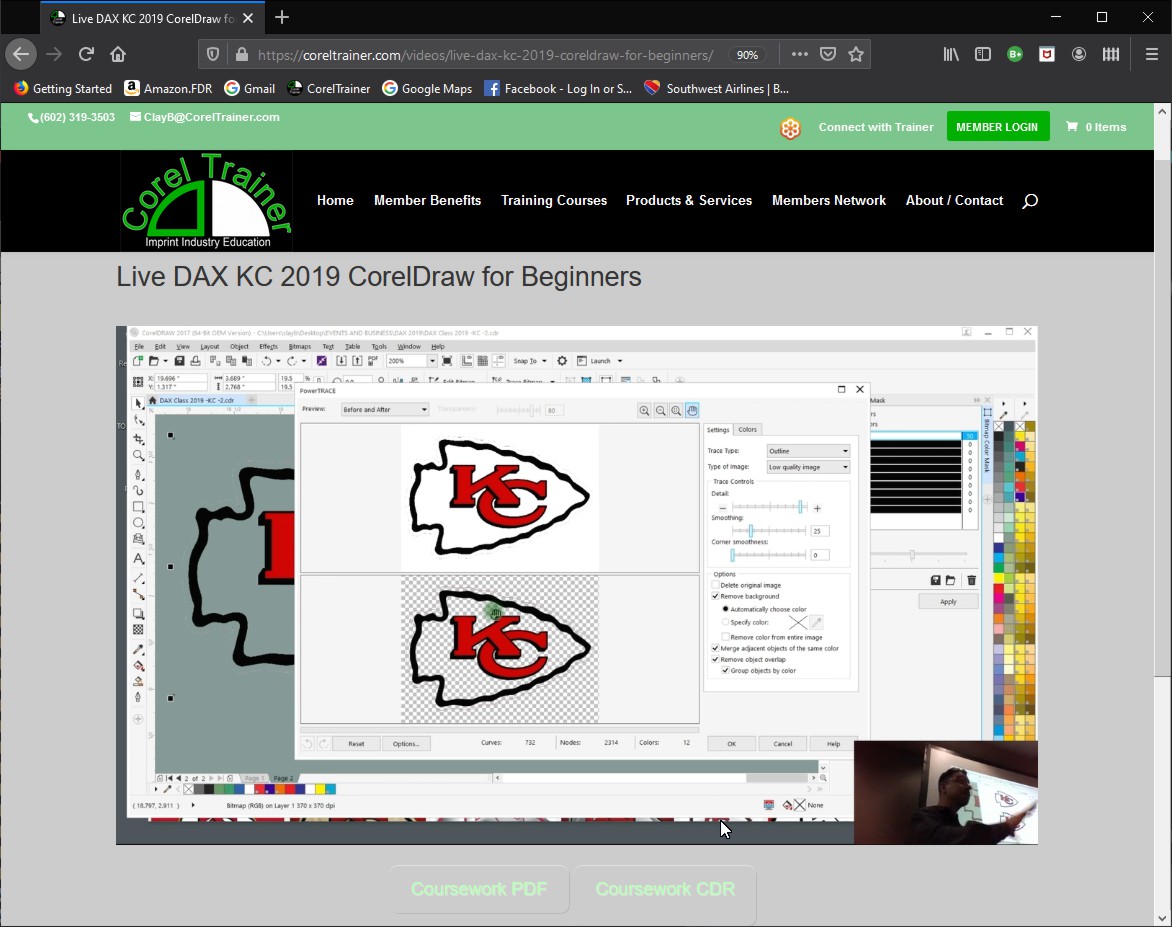Image resolution: width=1172 pixels, height=927 pixels.
Task: Click the browser address bar
Action: point(486,55)
